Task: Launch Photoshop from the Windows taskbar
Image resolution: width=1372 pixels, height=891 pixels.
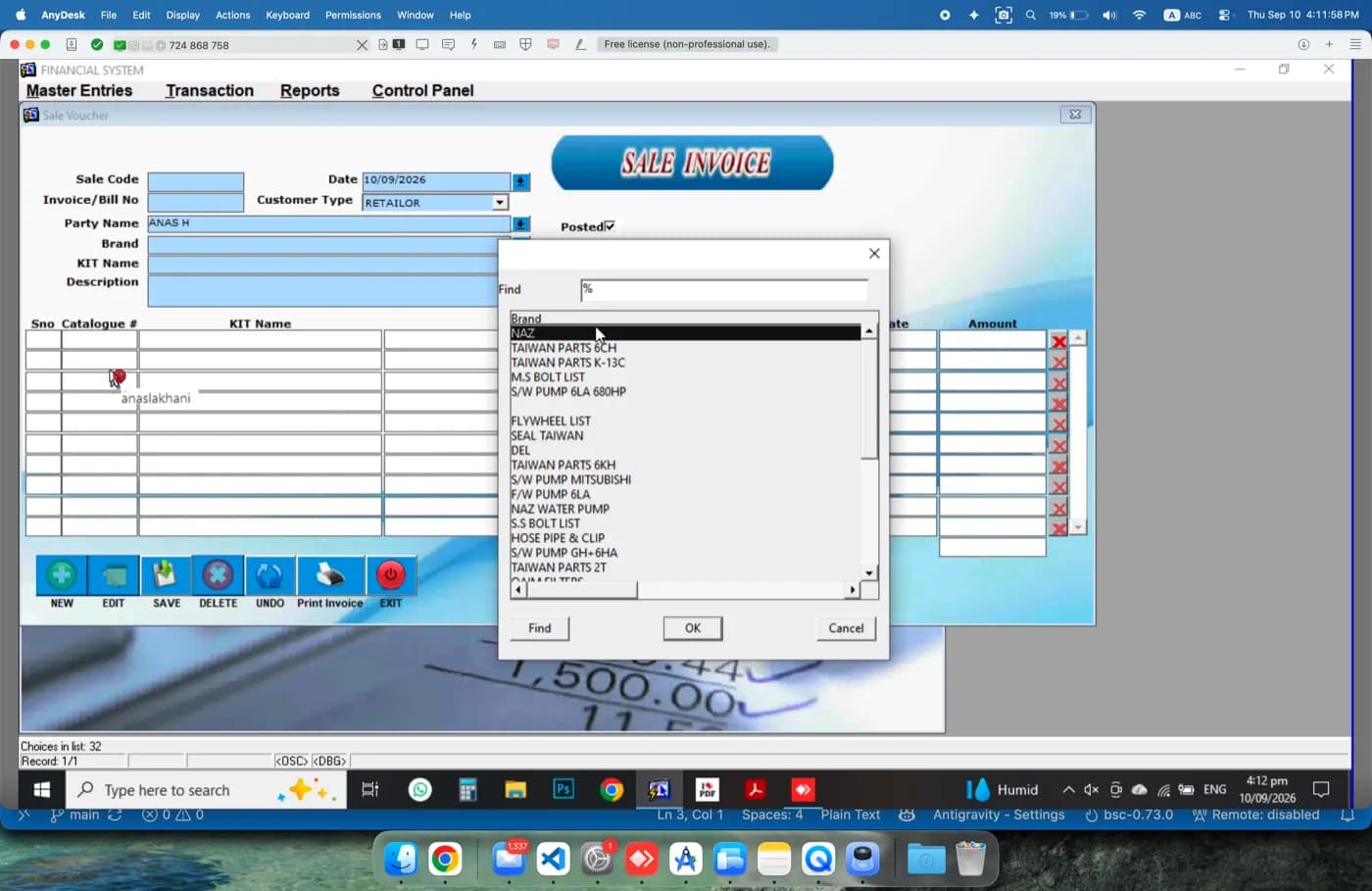Action: tap(563, 789)
